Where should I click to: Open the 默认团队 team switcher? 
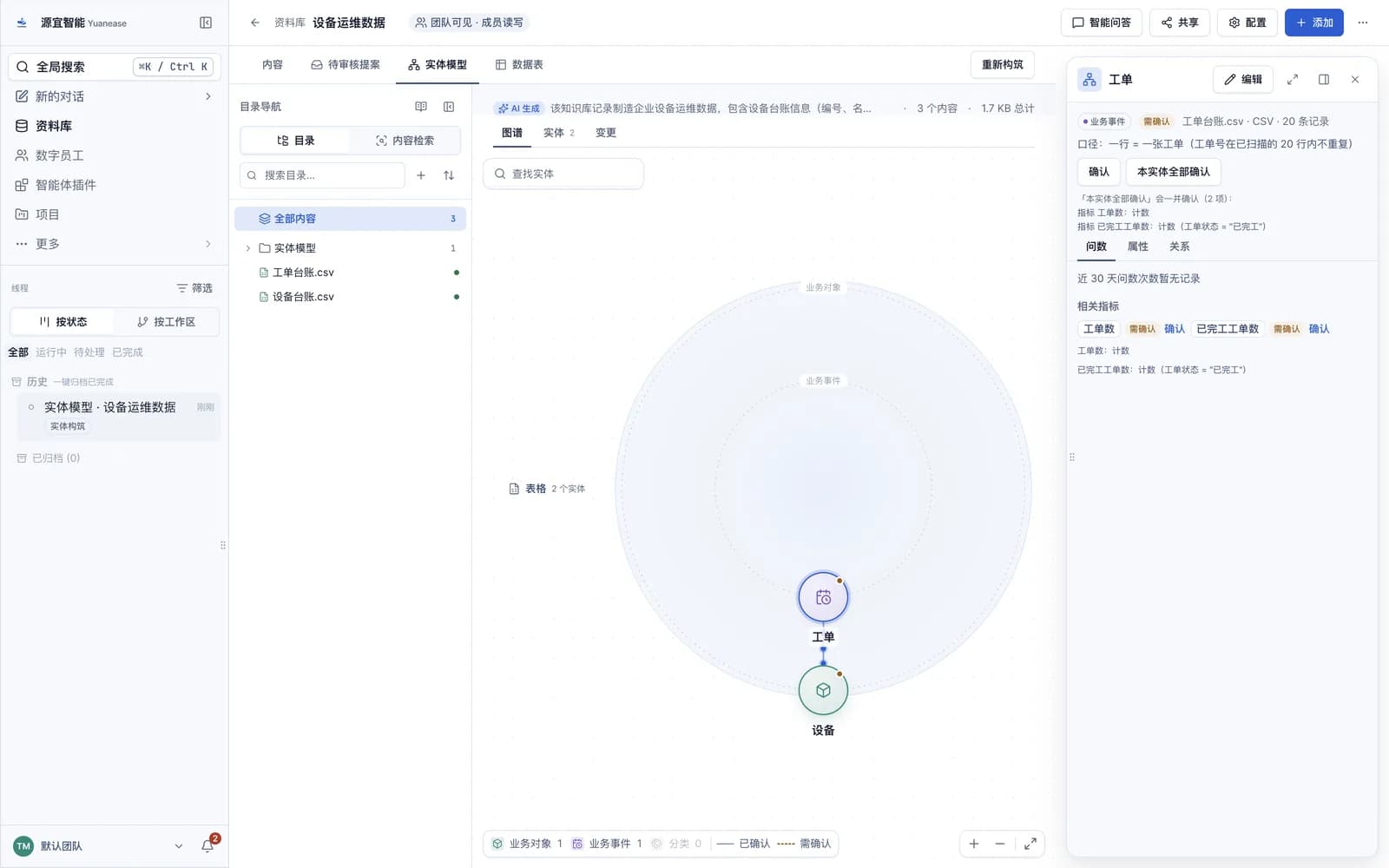(x=98, y=846)
